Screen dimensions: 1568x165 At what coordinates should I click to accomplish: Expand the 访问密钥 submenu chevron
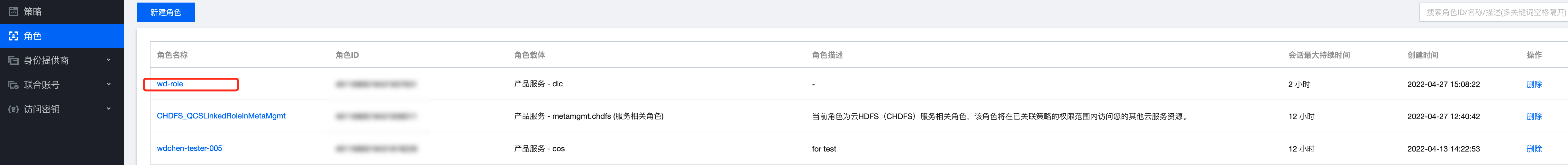(109, 109)
